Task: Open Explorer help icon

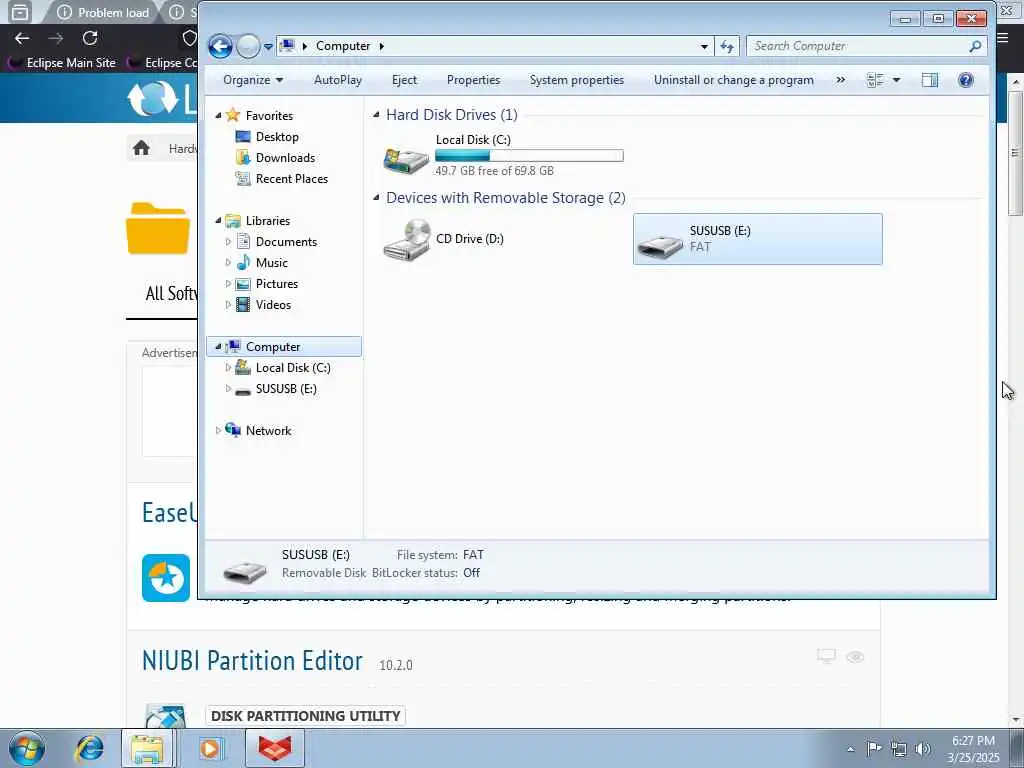Action: pos(965,80)
